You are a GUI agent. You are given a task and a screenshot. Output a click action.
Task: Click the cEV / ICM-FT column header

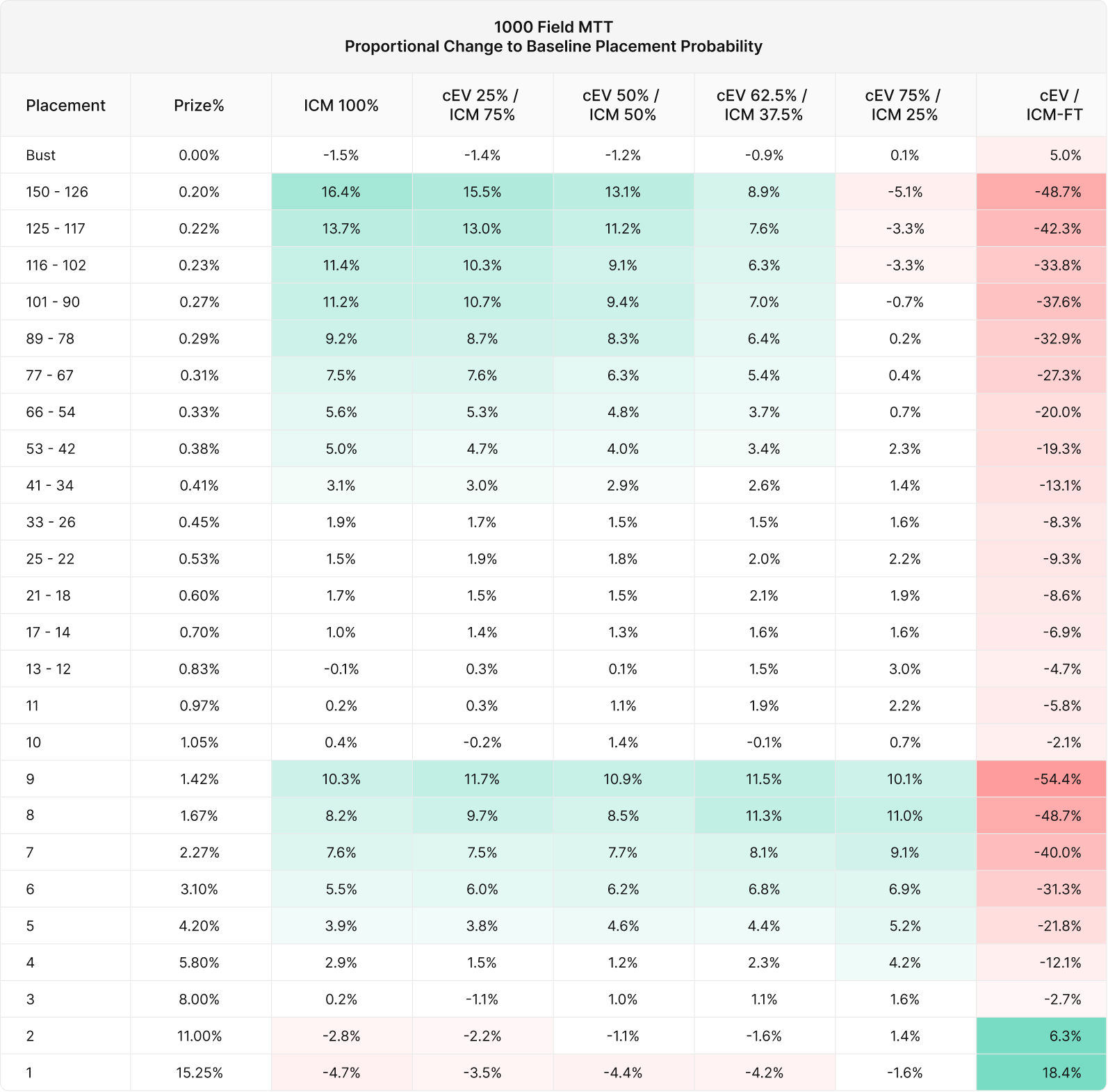tap(1054, 105)
